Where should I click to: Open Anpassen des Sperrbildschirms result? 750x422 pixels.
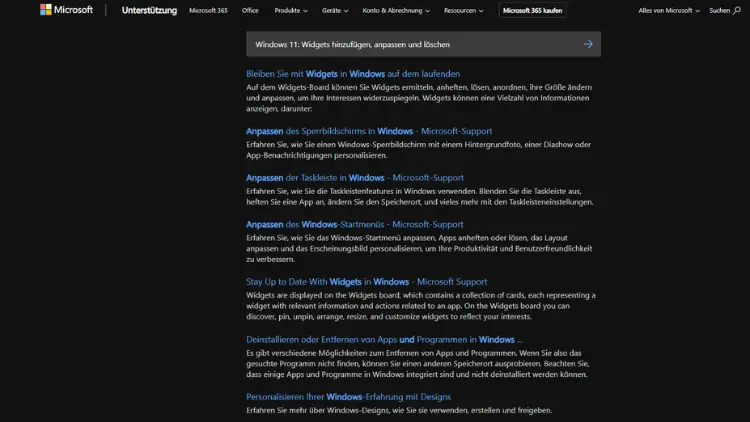pos(369,131)
